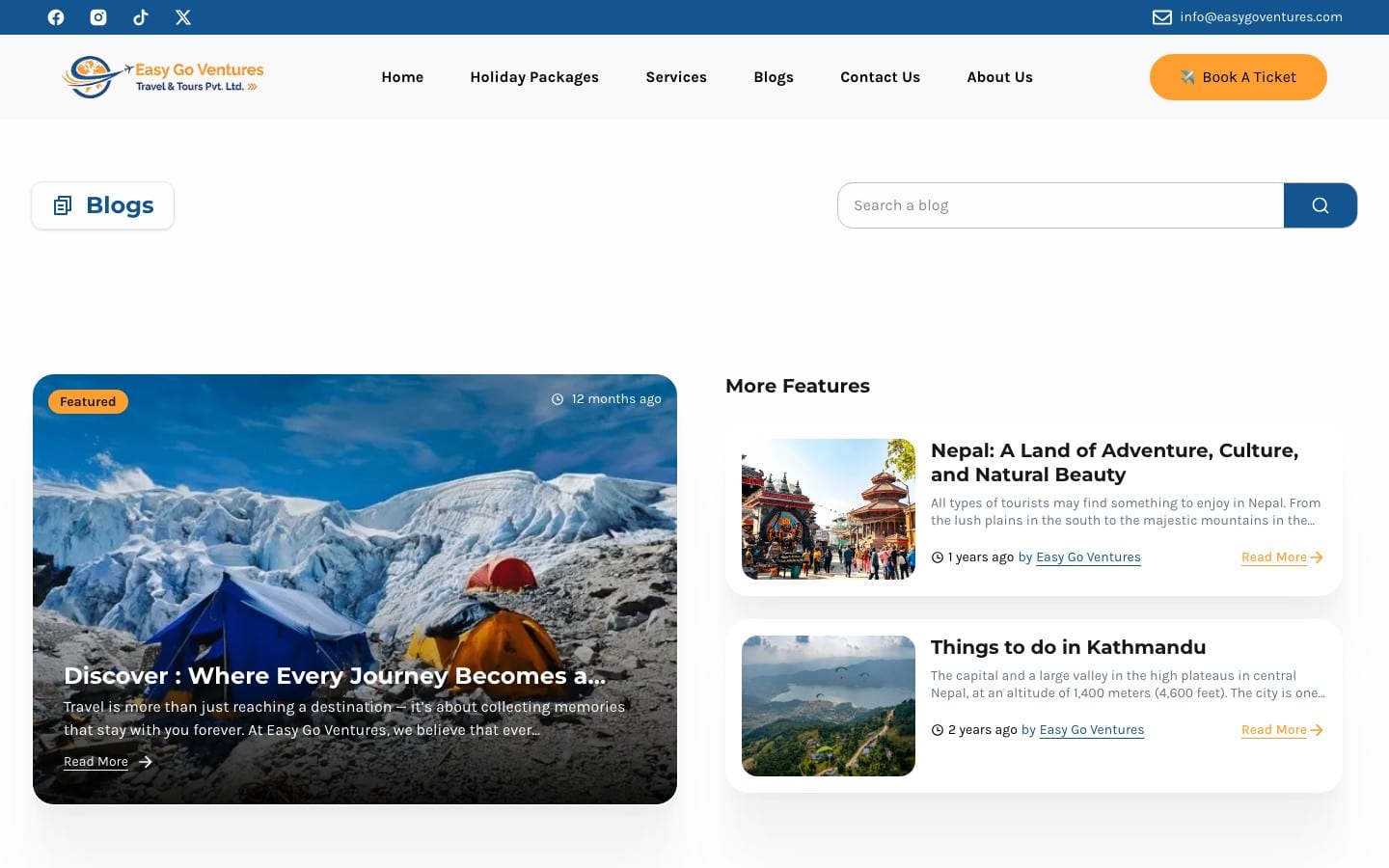The width and height of the screenshot is (1389, 868).
Task: Open Holiday Packages in the navigation
Action: coord(534,77)
